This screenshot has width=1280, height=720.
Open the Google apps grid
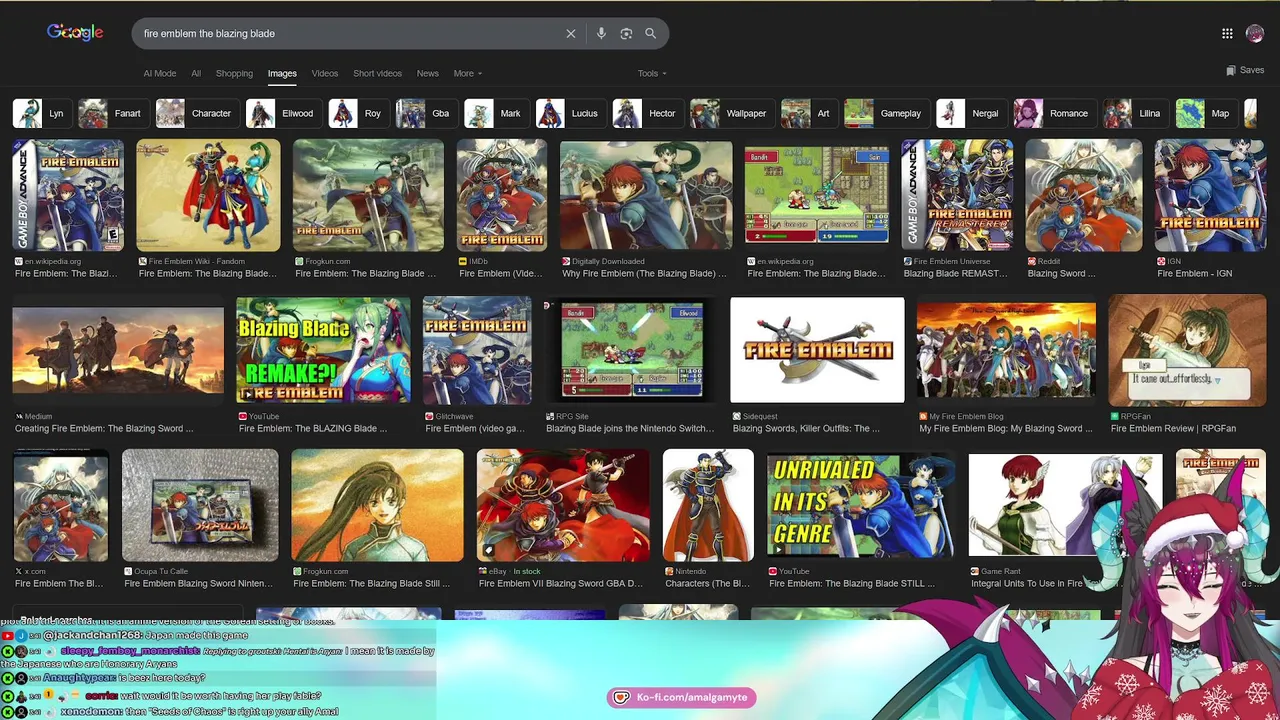(x=1227, y=33)
